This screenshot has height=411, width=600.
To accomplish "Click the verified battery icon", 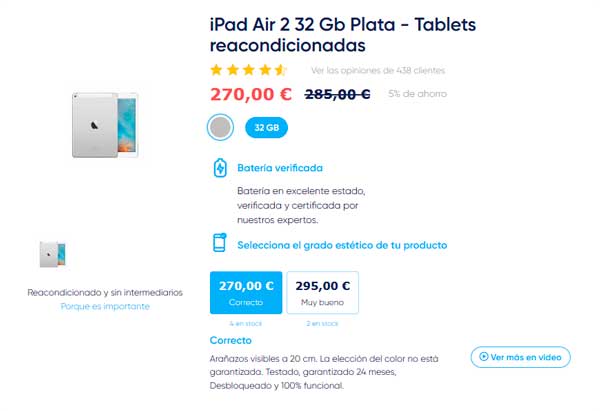I will (x=220, y=168).
